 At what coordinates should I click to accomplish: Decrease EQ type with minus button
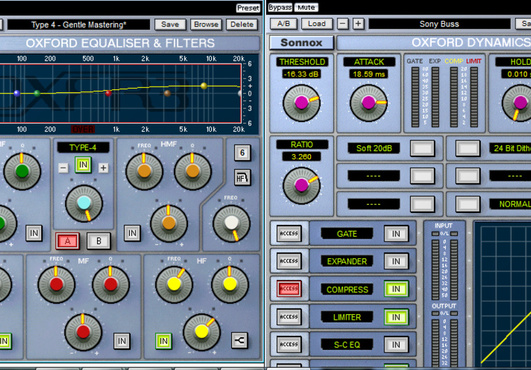click(63, 168)
